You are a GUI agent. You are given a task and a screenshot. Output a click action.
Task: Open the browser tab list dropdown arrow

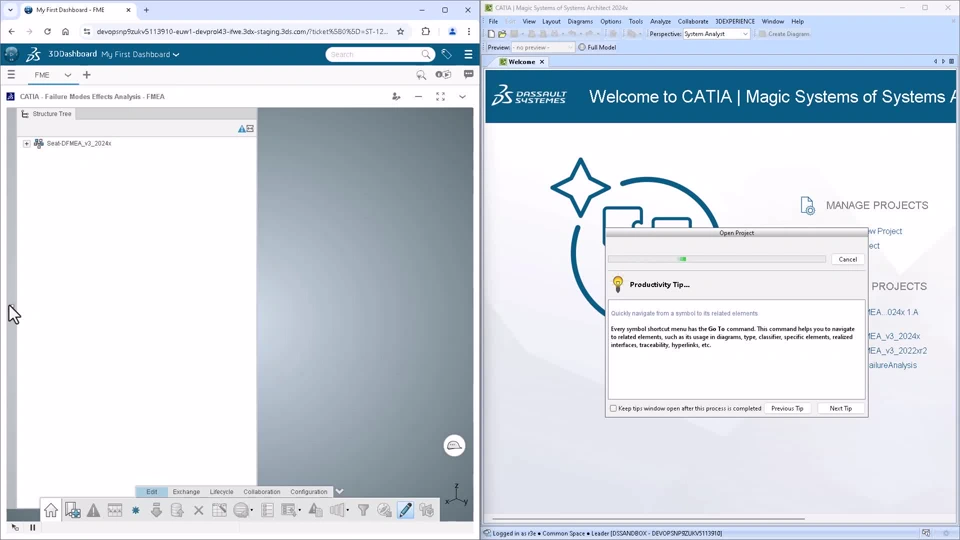(x=10, y=10)
